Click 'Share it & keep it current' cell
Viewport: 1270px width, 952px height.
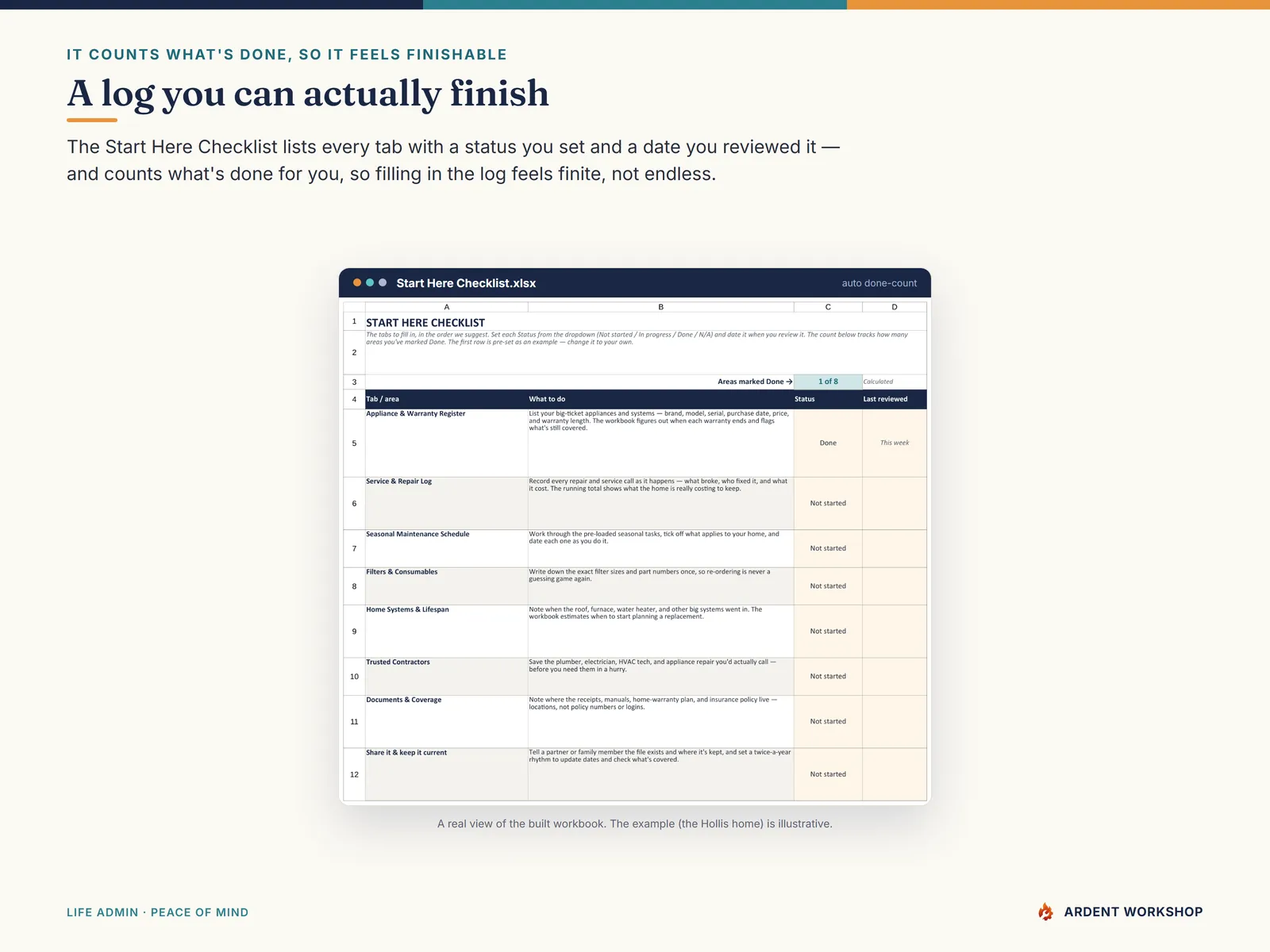[x=447, y=774]
